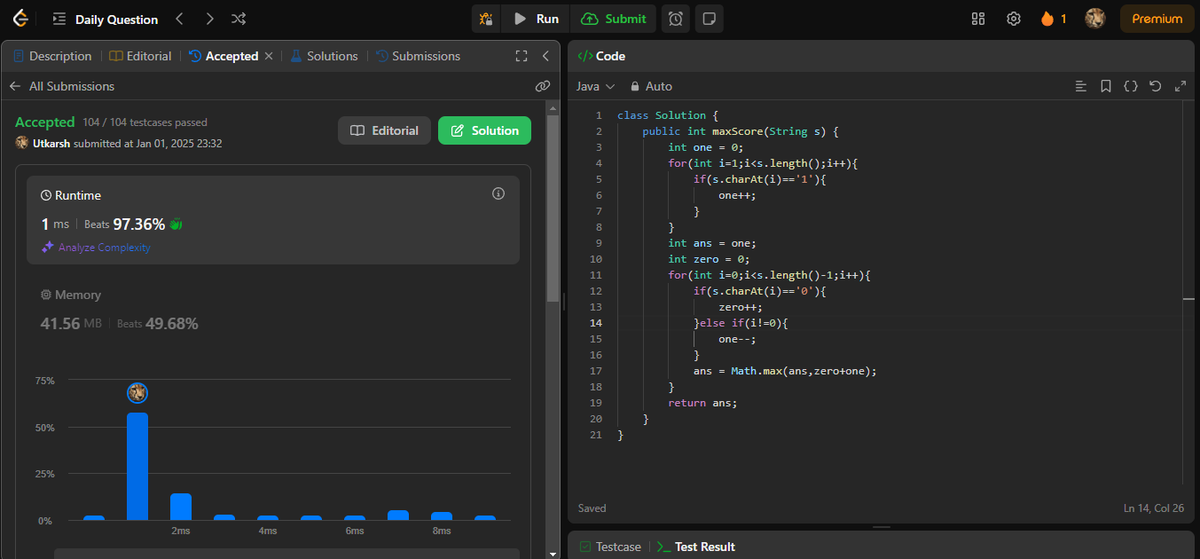
Task: Open the settings gear icon
Action: coord(1013,19)
